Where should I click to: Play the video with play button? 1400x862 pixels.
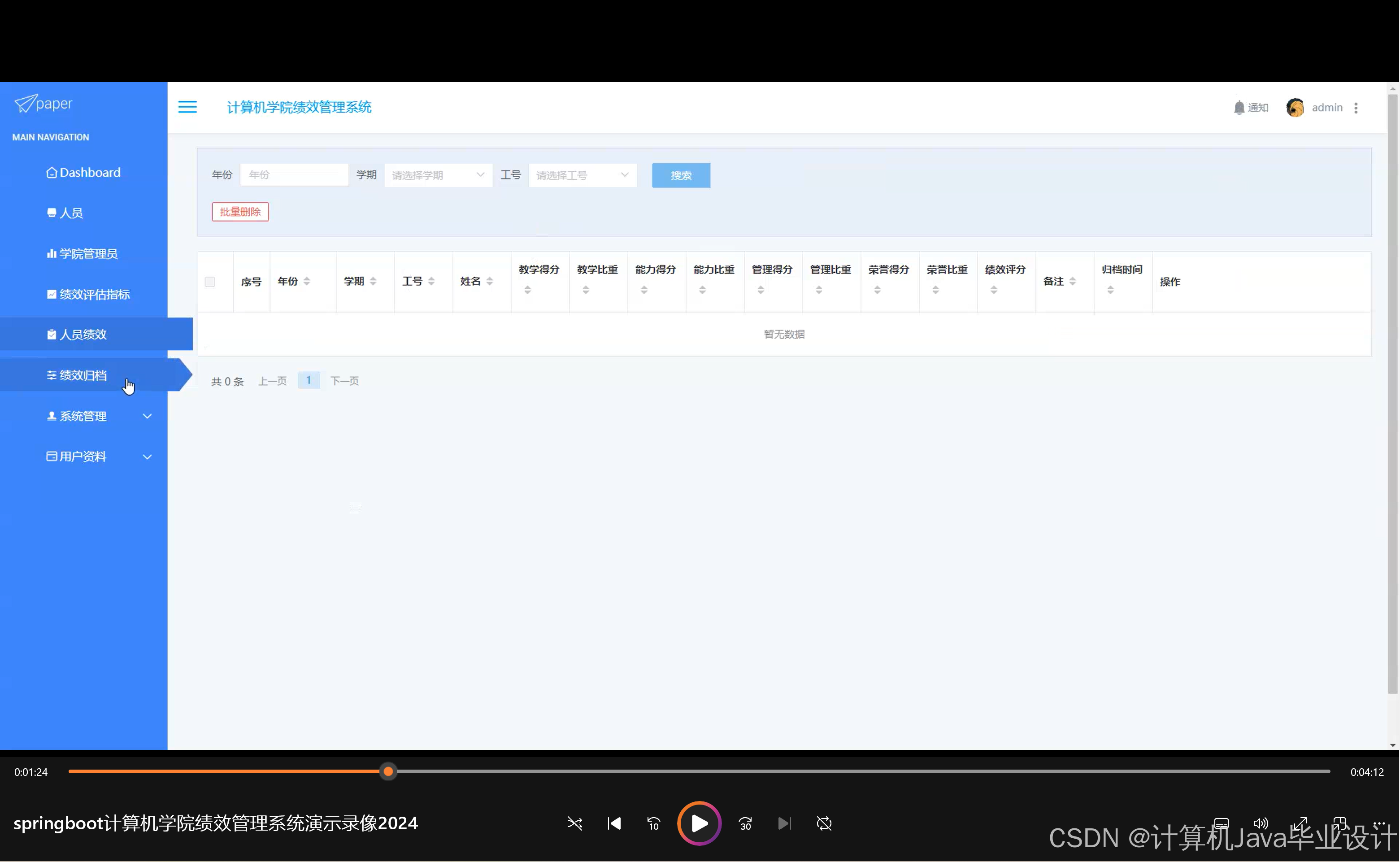pos(700,824)
